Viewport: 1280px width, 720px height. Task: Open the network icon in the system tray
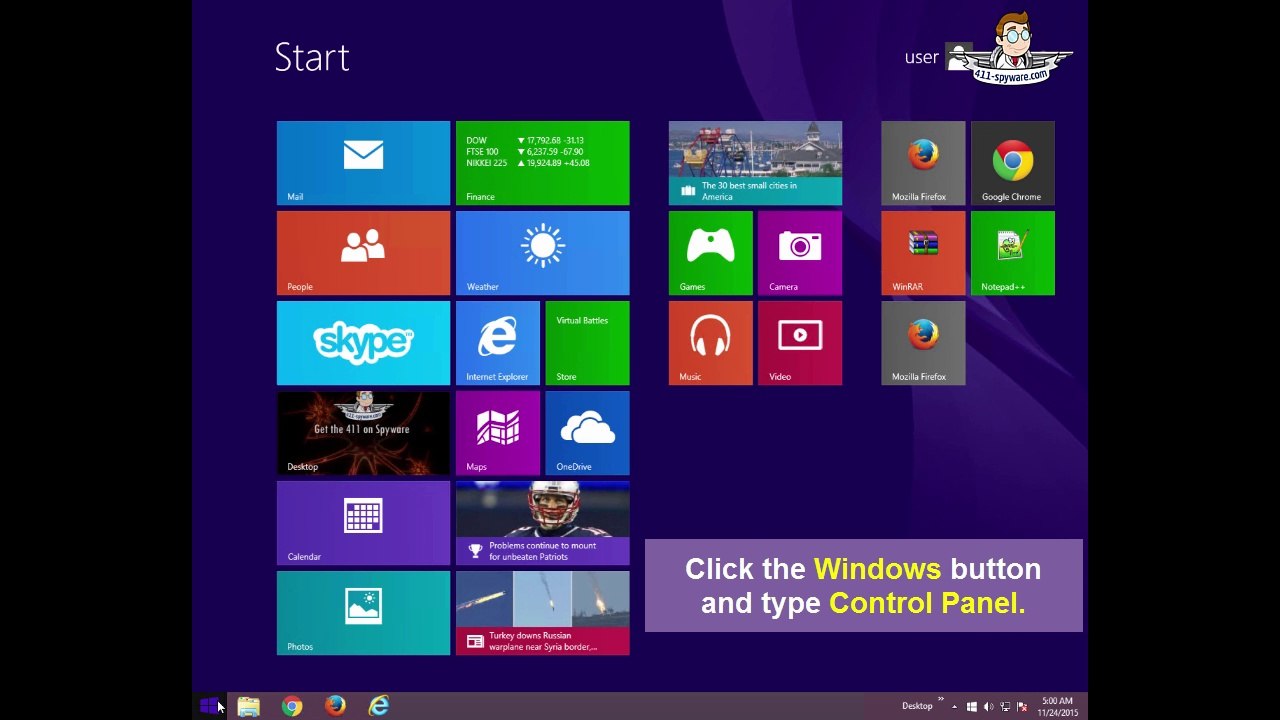(x=1005, y=707)
